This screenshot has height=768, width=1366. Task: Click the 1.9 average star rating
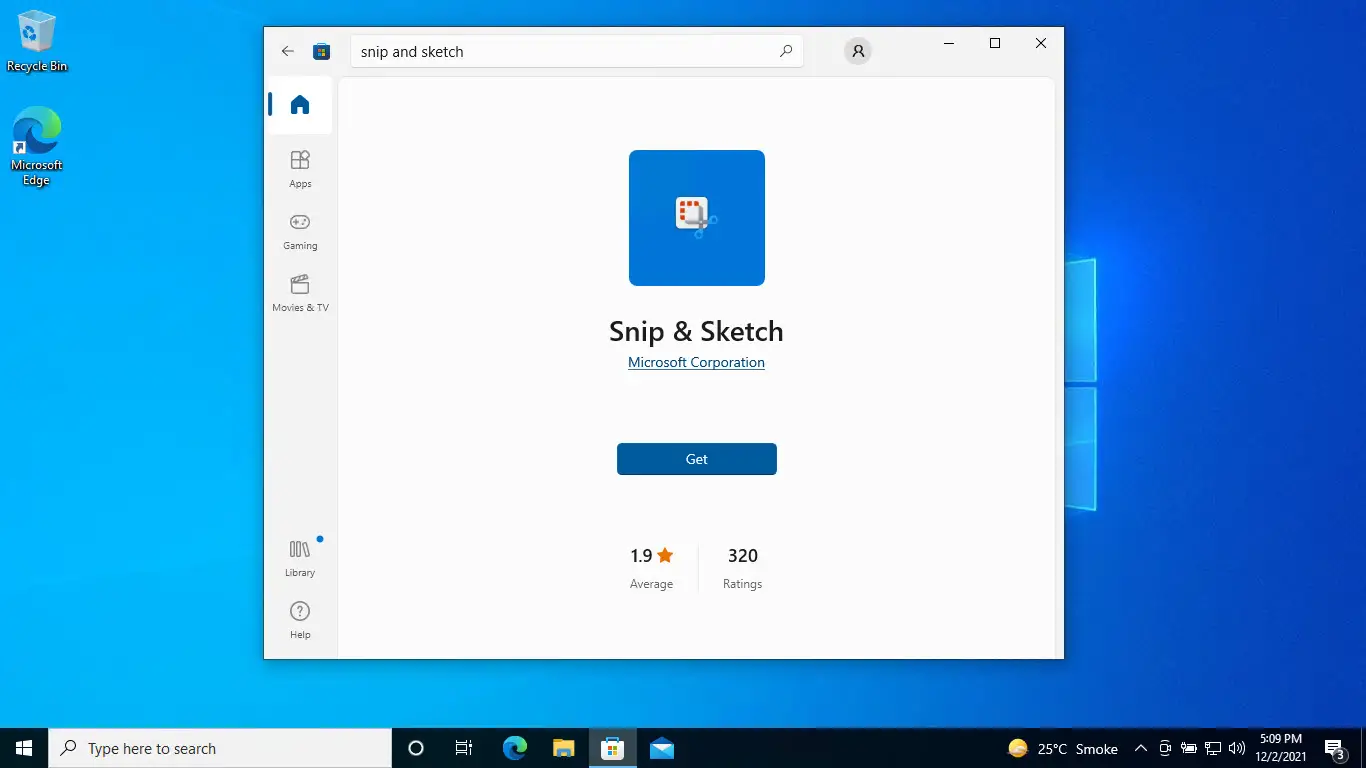coord(651,567)
